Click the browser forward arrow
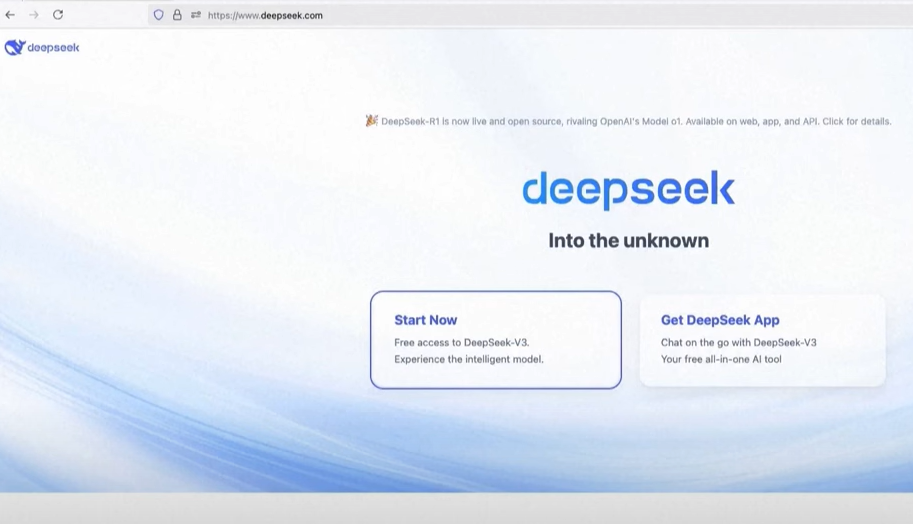Viewport: 913px width, 524px height. pyautogui.click(x=34, y=15)
